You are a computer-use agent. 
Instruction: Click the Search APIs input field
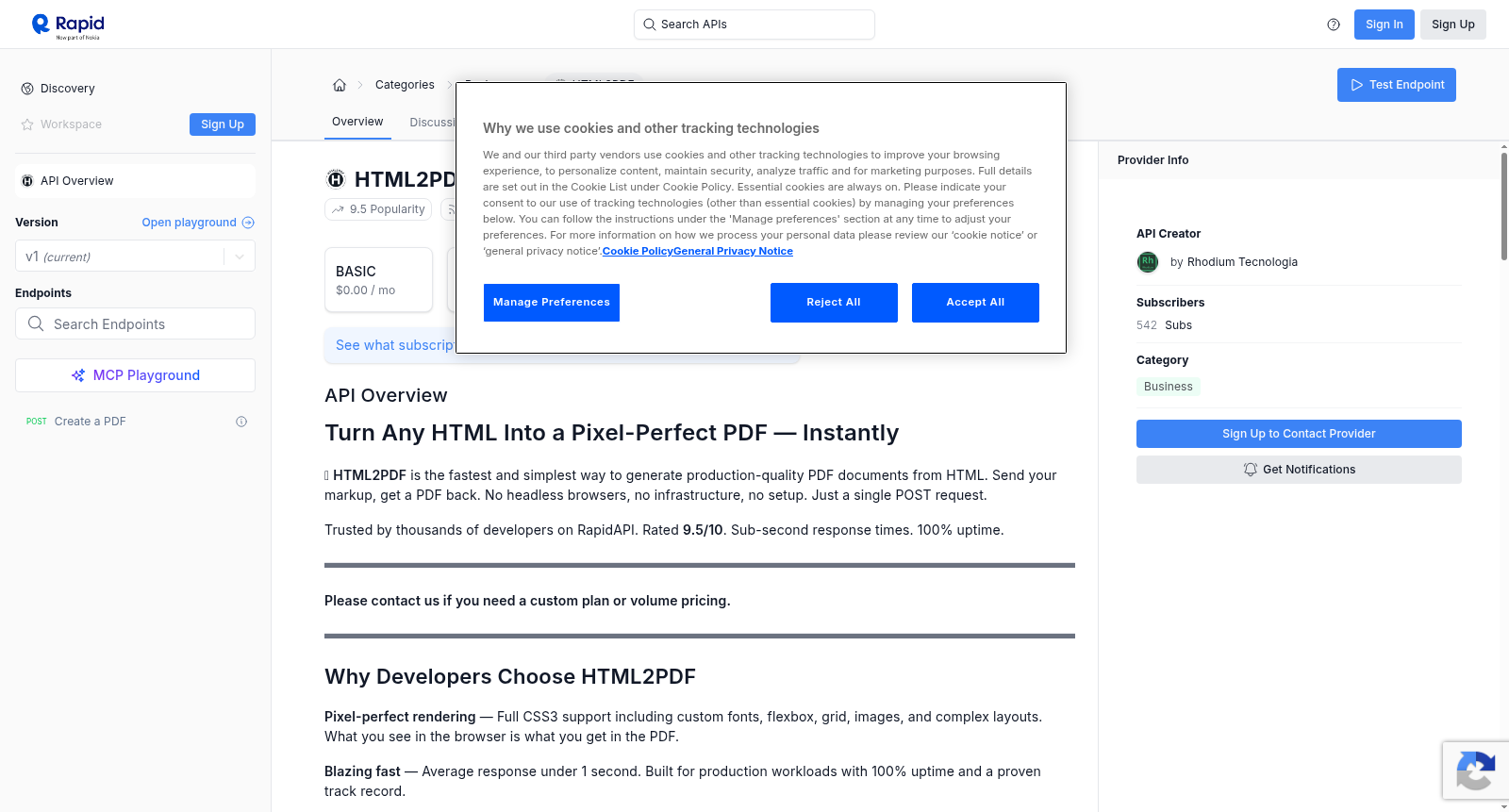tap(754, 25)
